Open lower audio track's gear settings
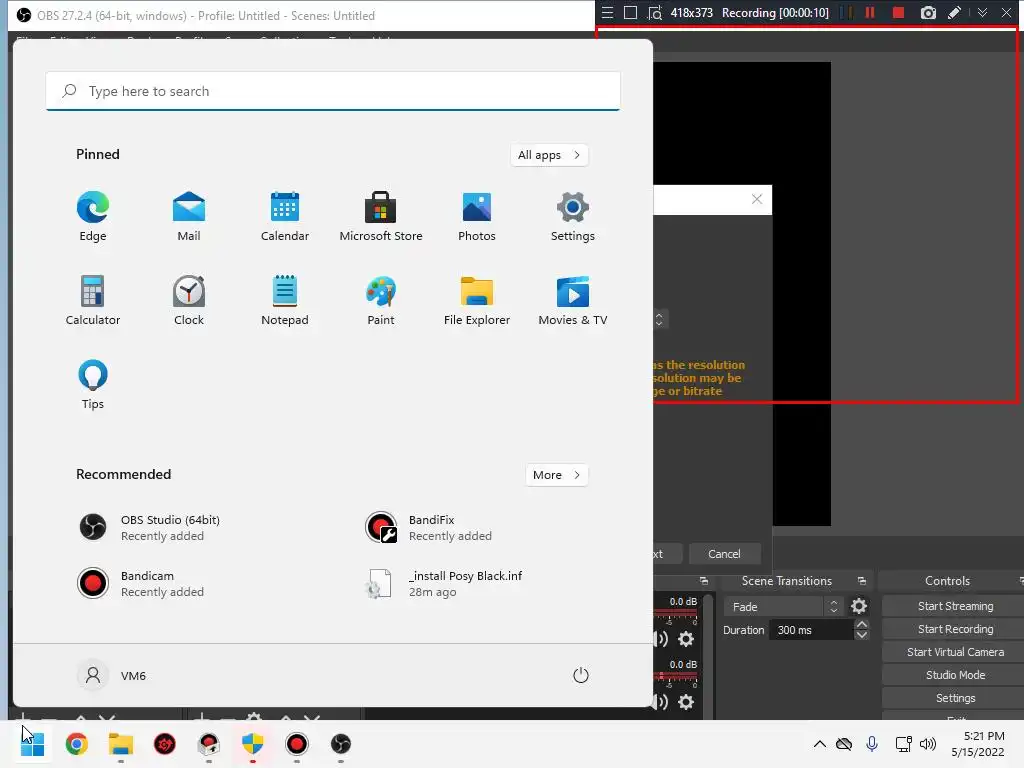 point(686,702)
